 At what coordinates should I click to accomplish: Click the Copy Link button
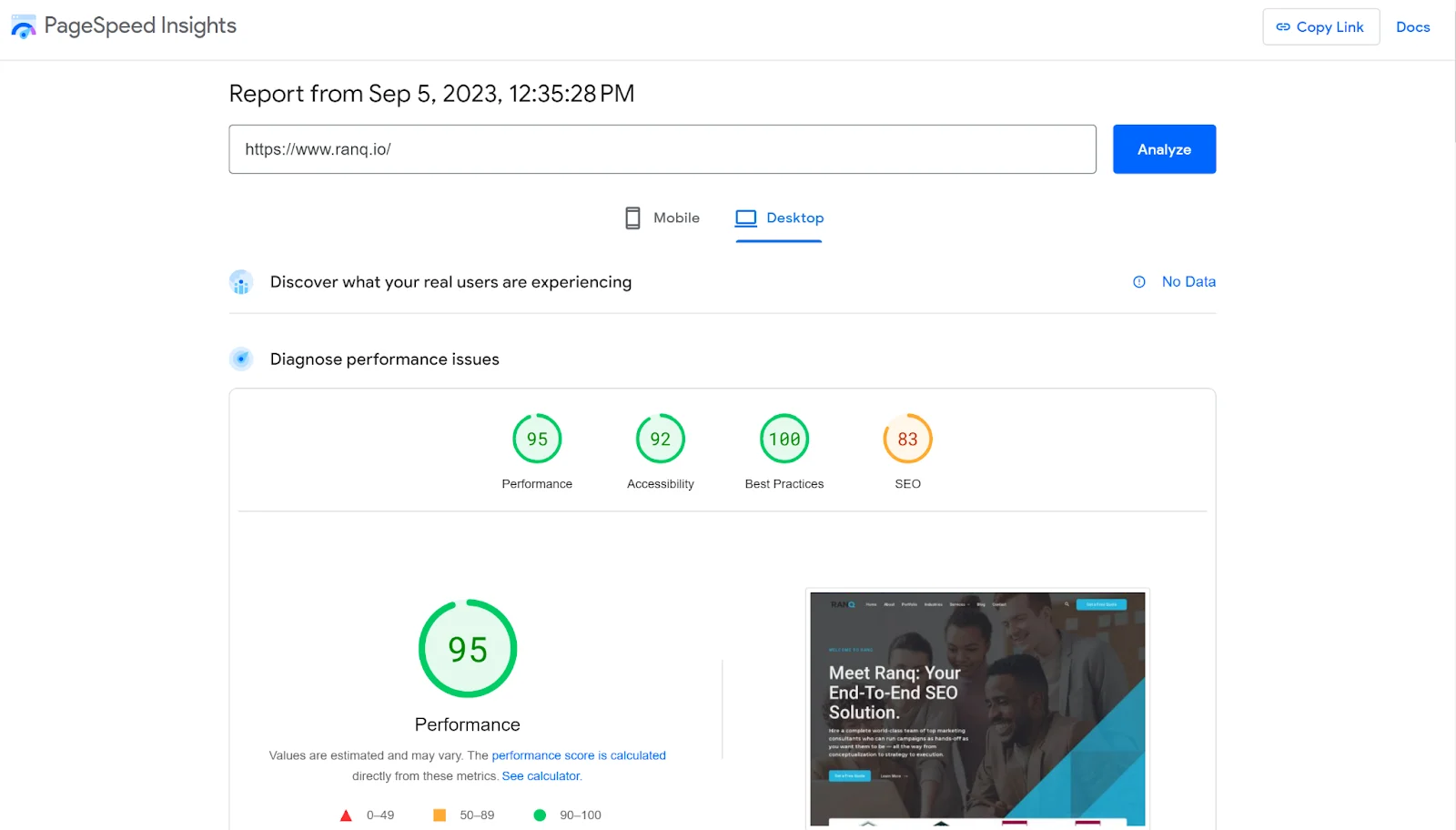coord(1320,27)
